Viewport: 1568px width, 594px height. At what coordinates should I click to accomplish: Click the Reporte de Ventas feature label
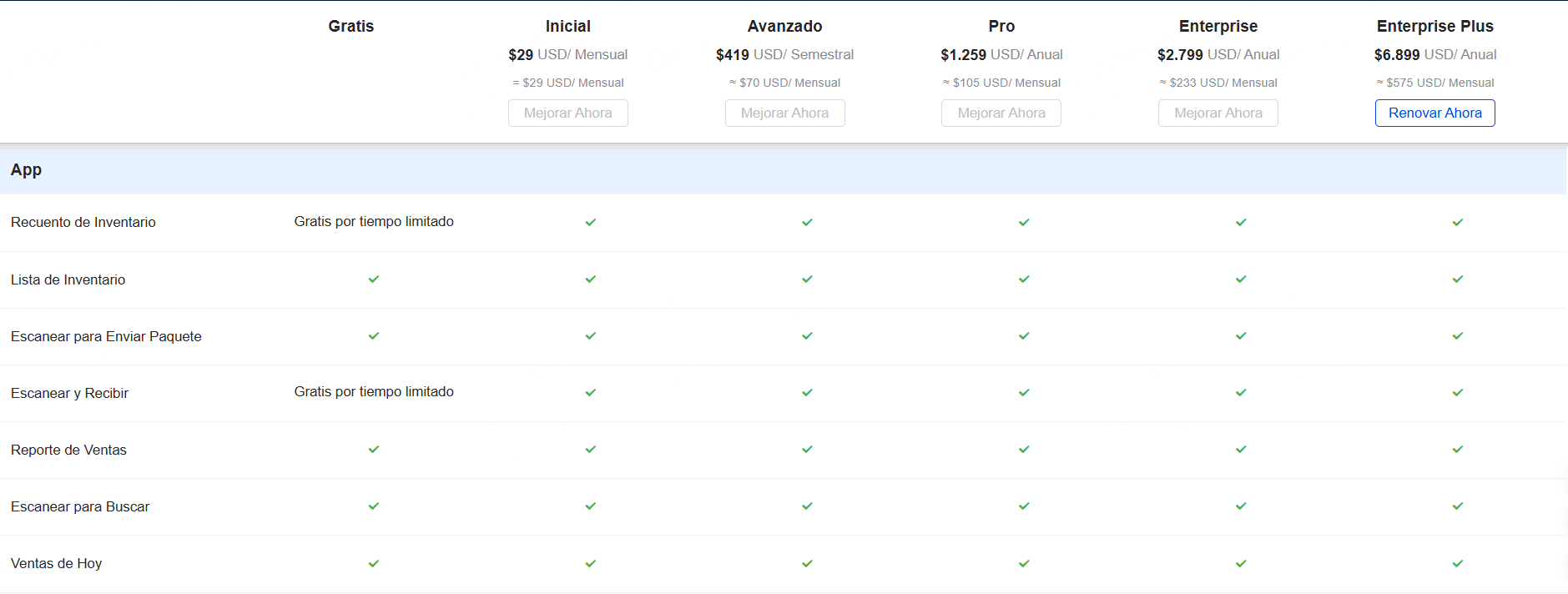click(68, 450)
